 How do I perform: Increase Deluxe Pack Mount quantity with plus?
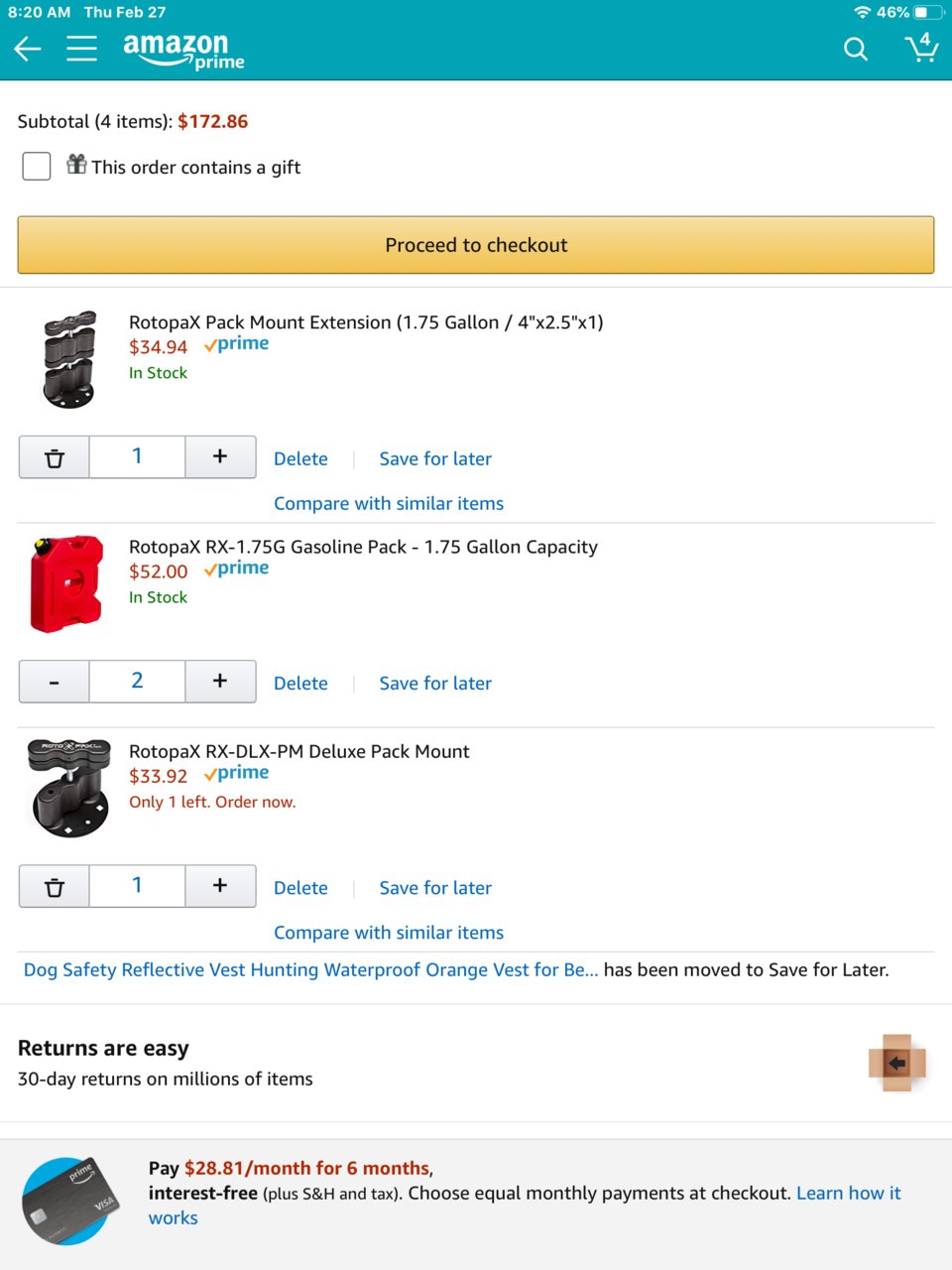point(220,886)
